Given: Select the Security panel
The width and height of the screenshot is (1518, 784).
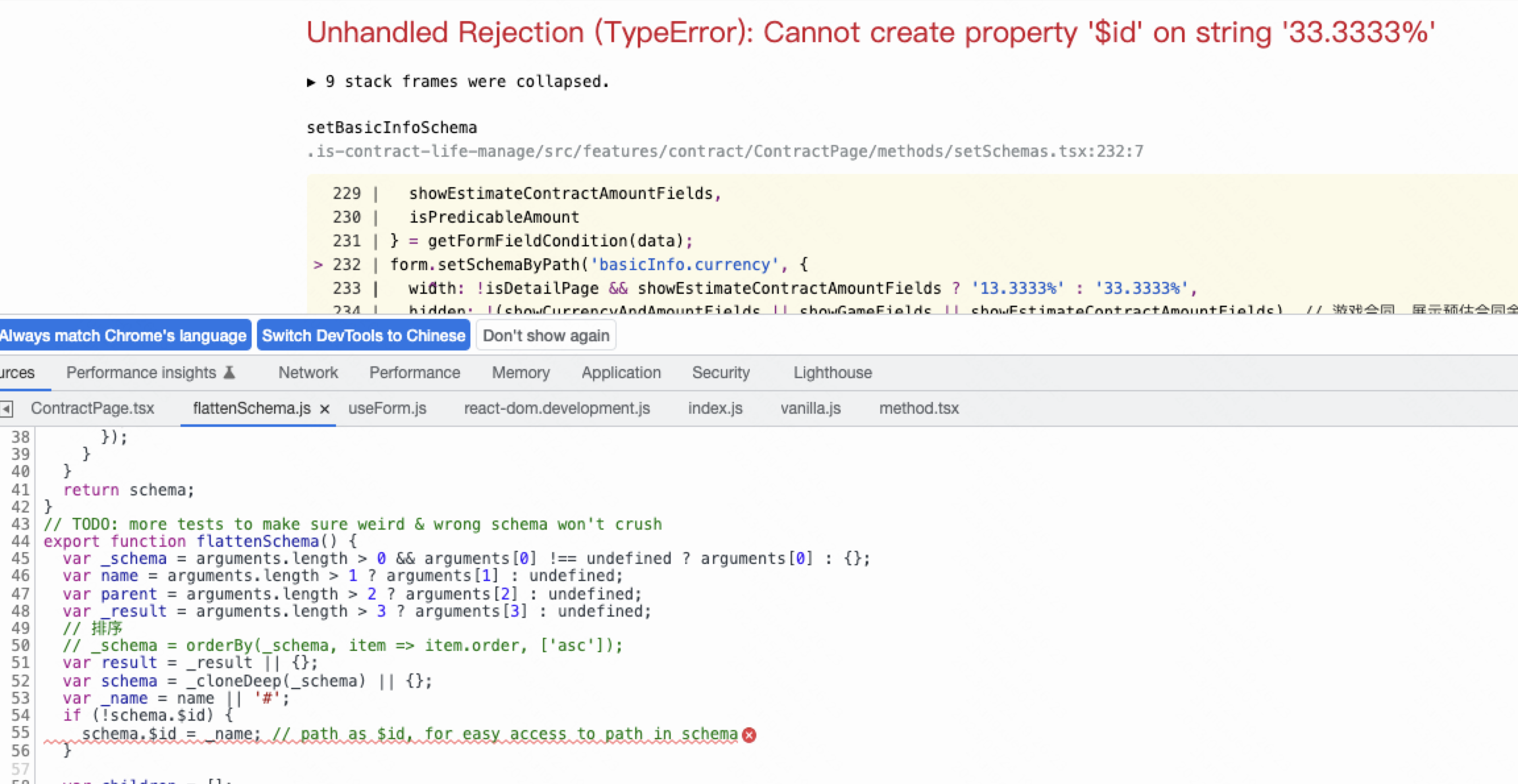Looking at the screenshot, I should [721, 372].
